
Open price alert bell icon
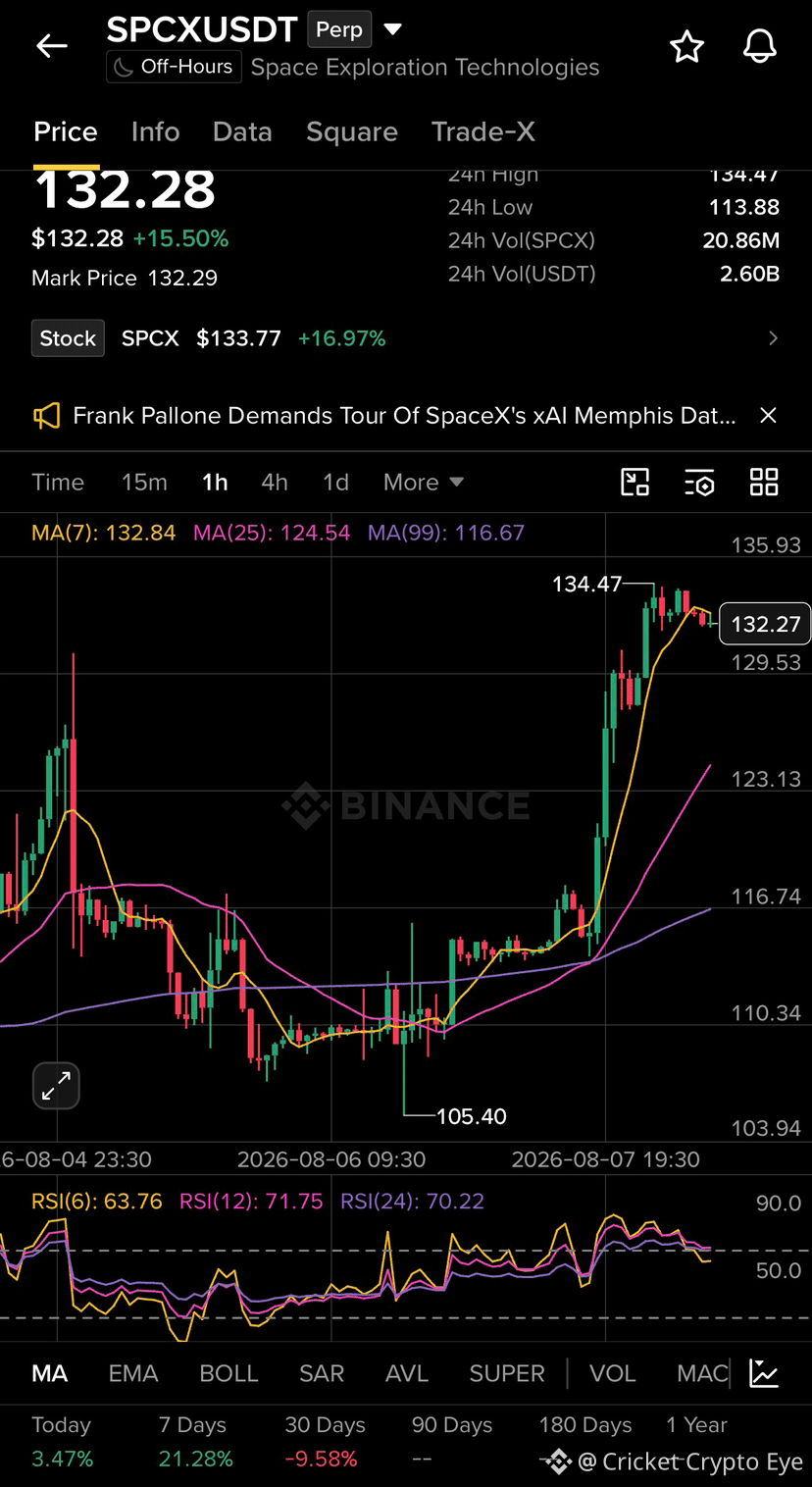[760, 46]
